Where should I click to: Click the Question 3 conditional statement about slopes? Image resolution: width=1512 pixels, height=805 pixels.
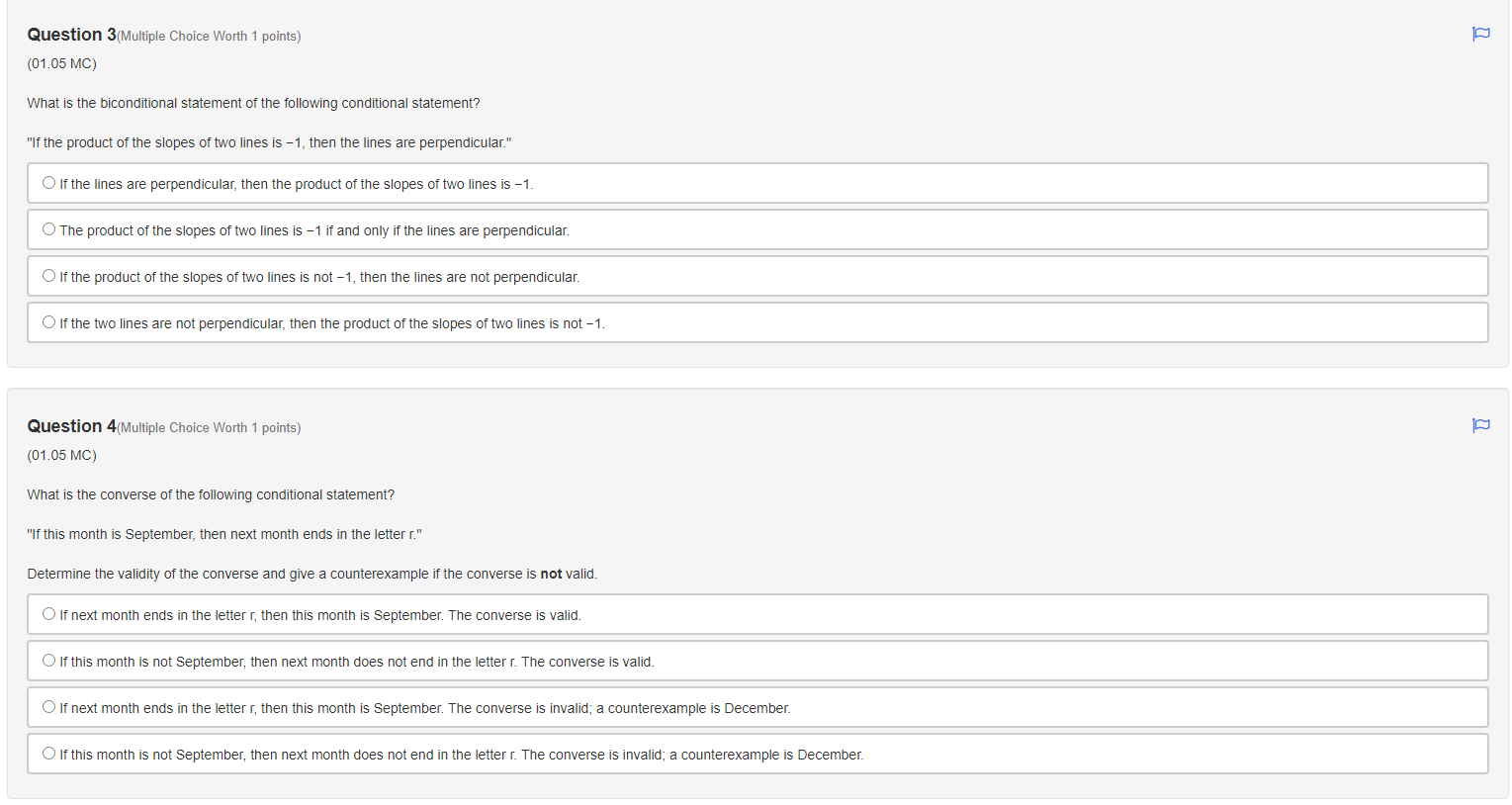269,142
